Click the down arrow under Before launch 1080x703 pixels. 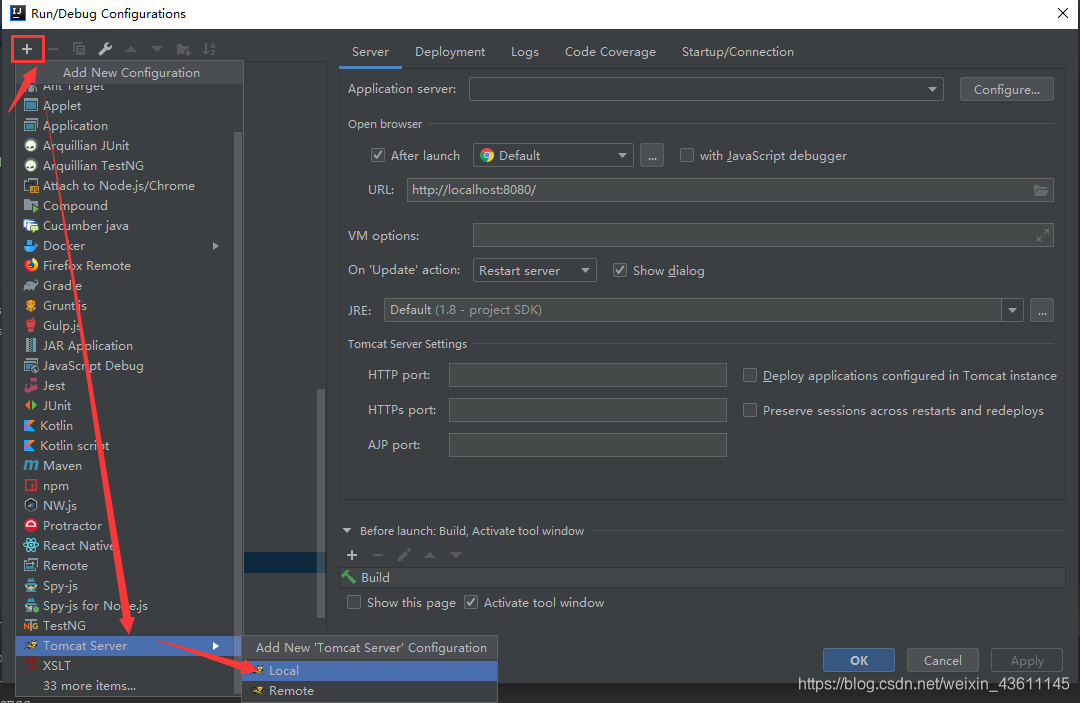[456, 555]
